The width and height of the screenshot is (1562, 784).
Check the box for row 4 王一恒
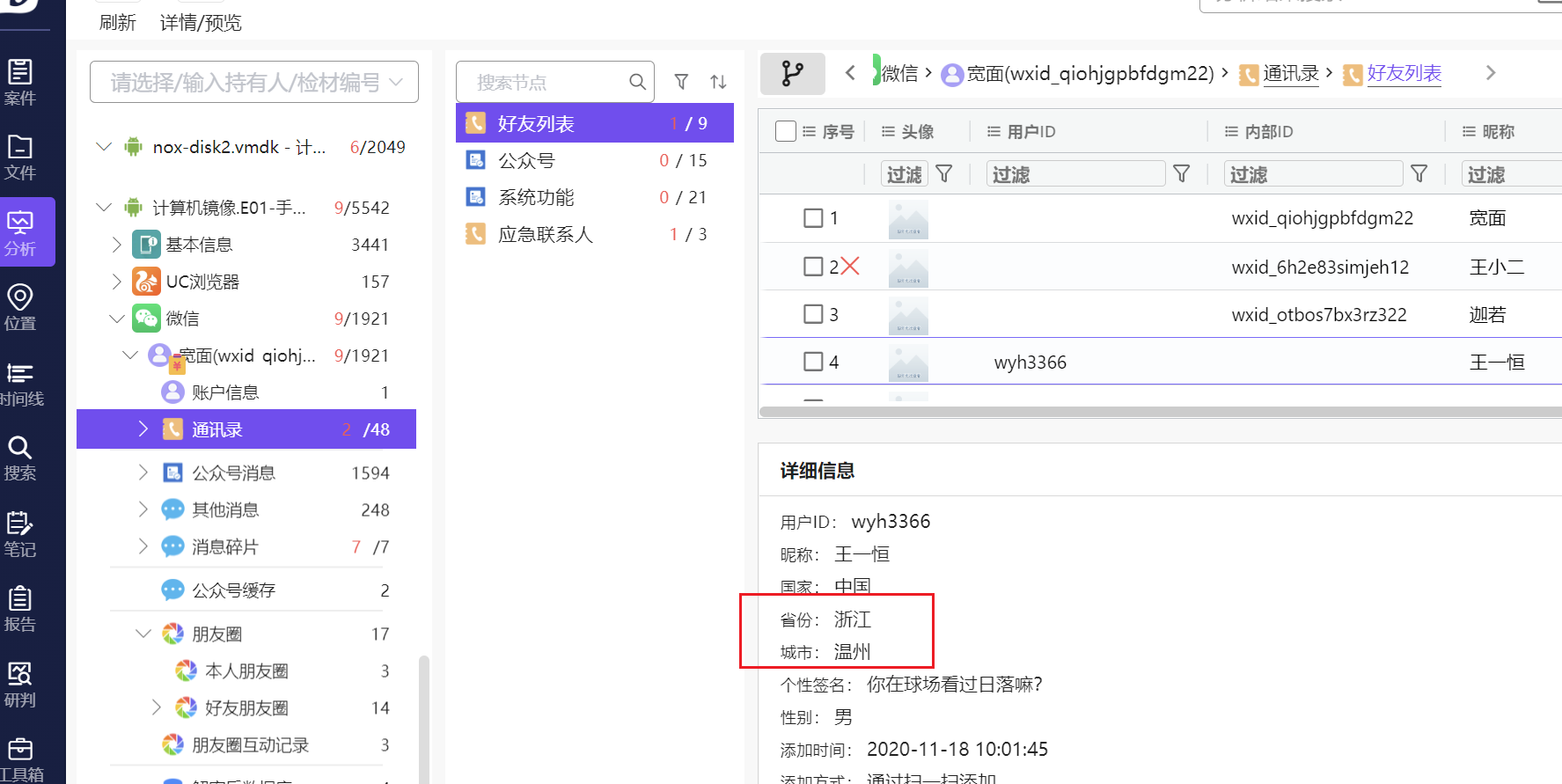813,362
